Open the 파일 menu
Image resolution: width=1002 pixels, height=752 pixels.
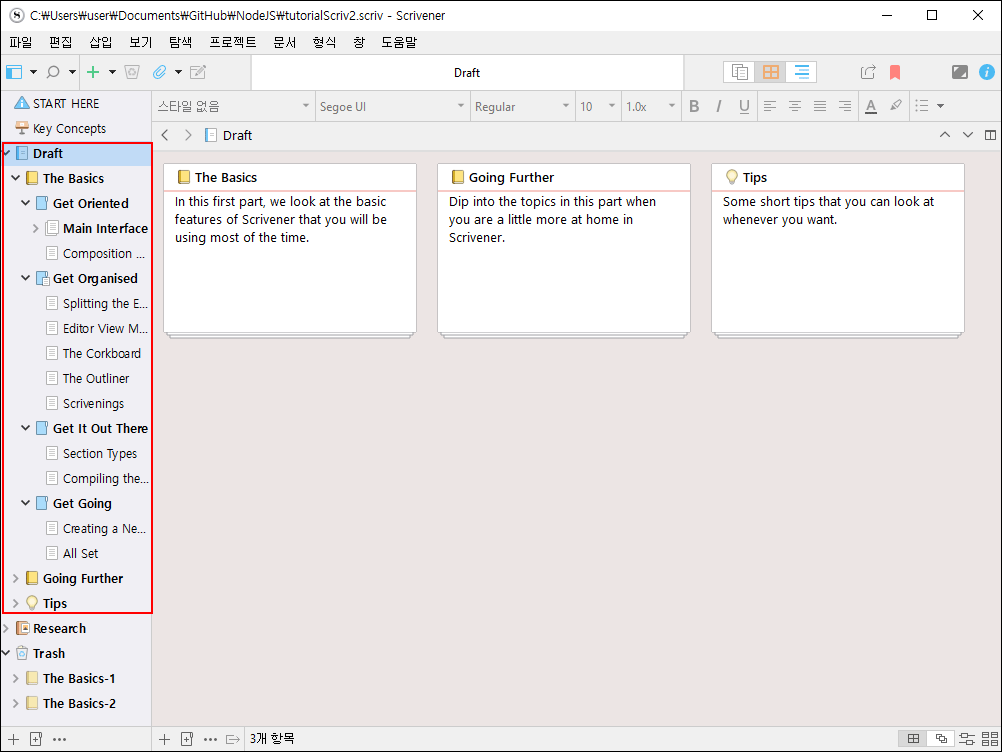tap(20, 42)
